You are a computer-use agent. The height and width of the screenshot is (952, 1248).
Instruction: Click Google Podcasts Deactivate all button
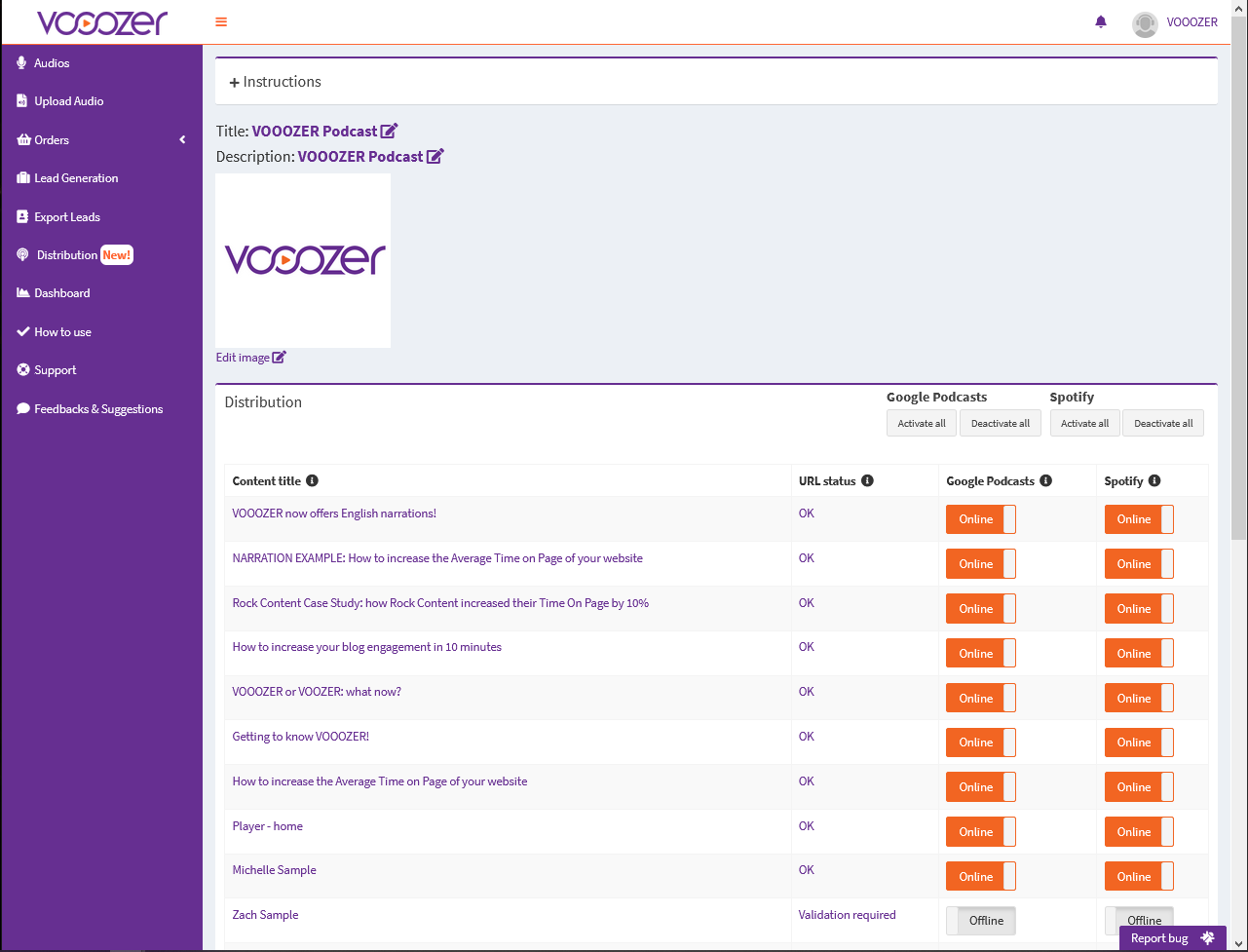(1001, 423)
